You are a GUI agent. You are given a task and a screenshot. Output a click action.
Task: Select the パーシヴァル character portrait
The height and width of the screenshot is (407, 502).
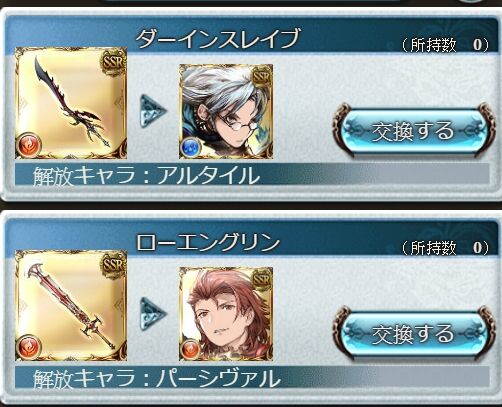[226, 314]
